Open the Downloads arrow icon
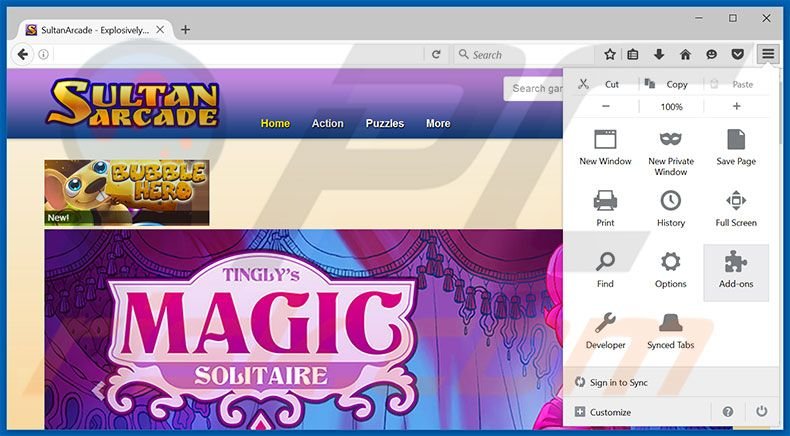The height and width of the screenshot is (436, 790). pos(659,54)
